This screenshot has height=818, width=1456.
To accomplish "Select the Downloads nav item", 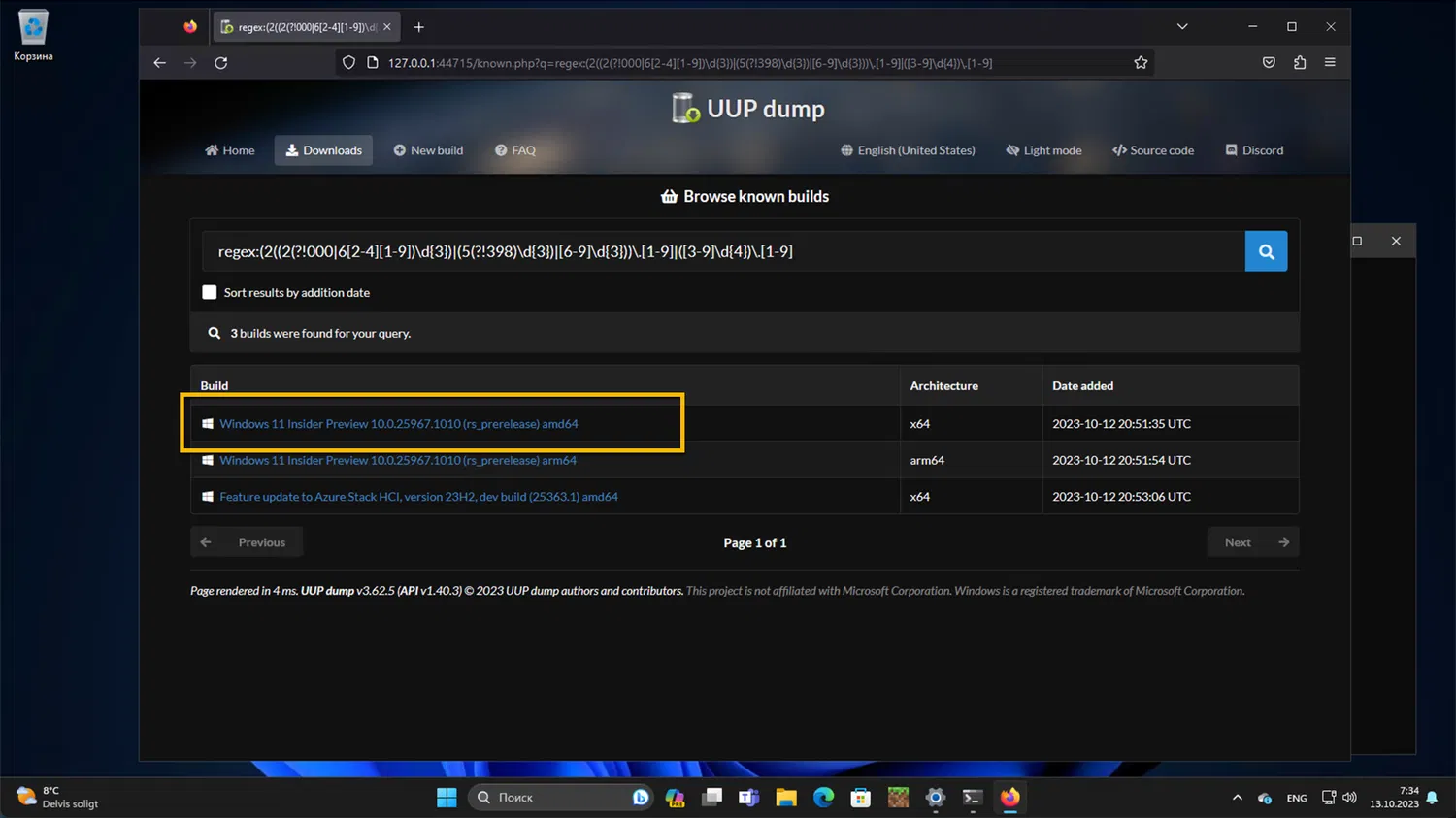I will 323,150.
